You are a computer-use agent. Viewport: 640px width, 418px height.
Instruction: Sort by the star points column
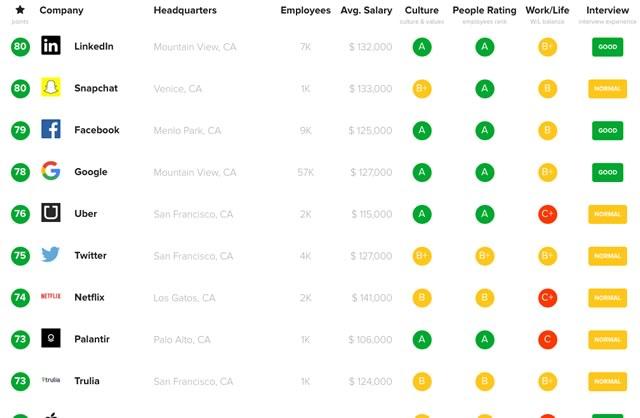point(20,11)
